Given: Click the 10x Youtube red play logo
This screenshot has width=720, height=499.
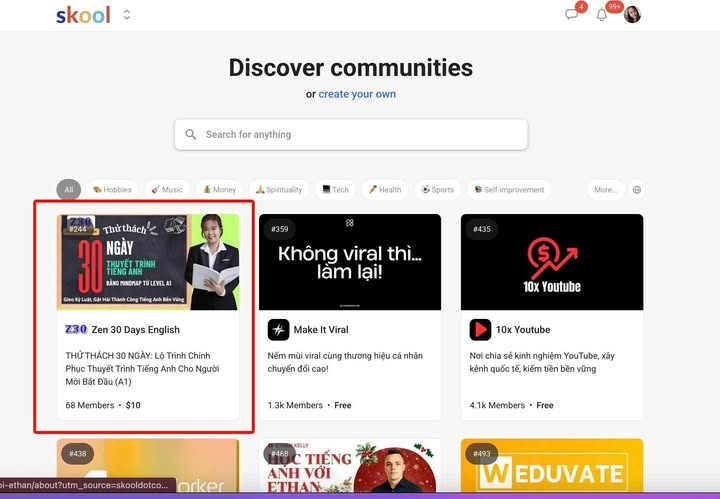Looking at the screenshot, I should point(480,330).
